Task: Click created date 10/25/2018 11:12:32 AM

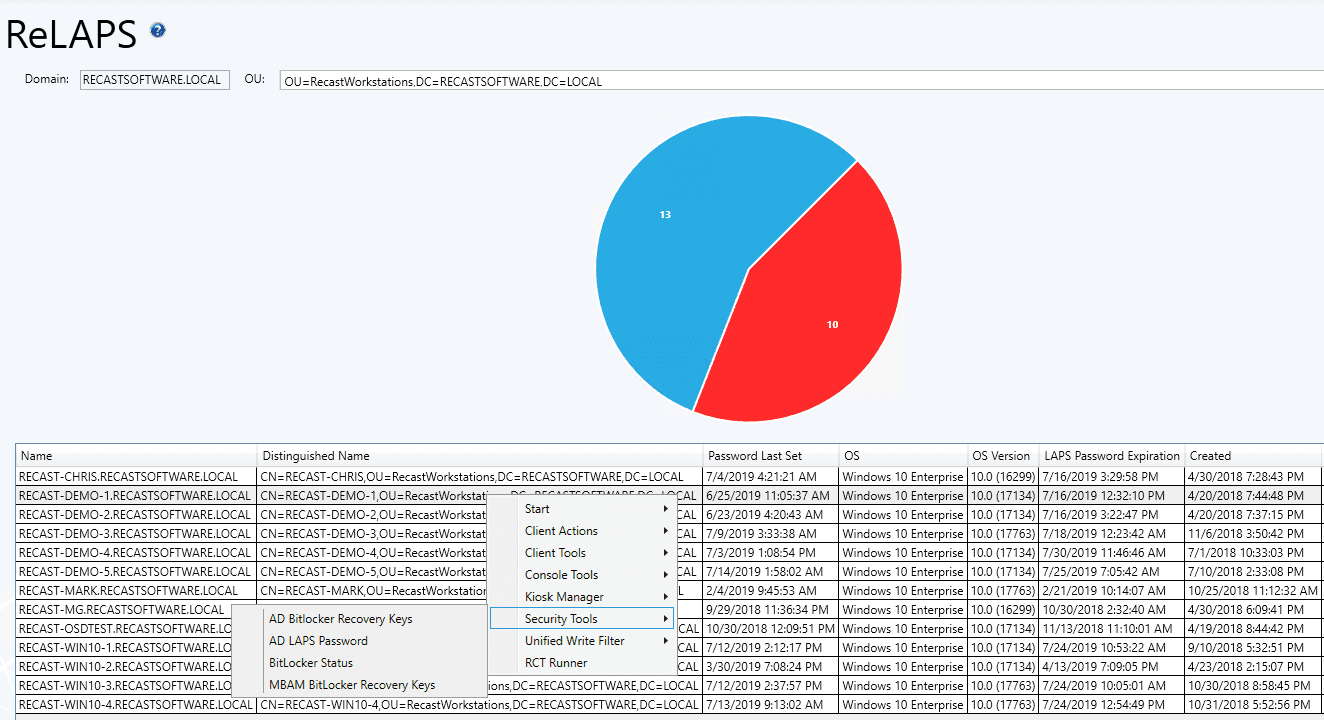Action: [x=1254, y=591]
